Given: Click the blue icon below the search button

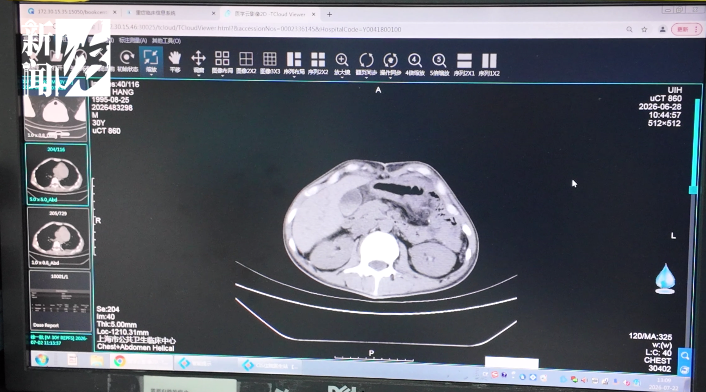Looking at the screenshot, I should click(684, 370).
